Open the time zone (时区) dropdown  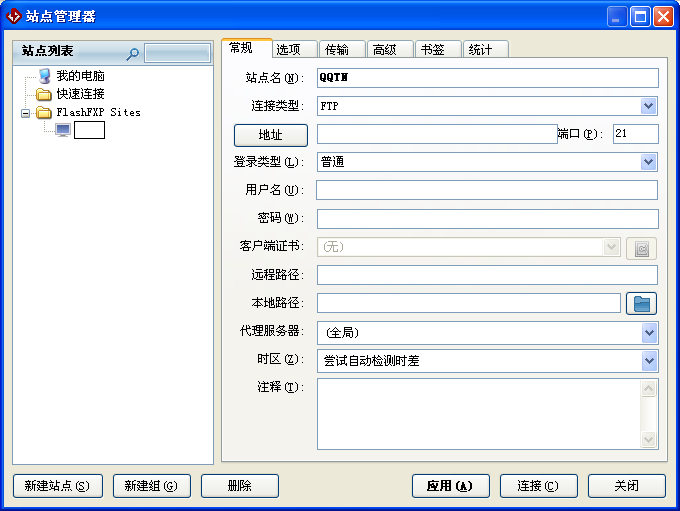click(648, 361)
